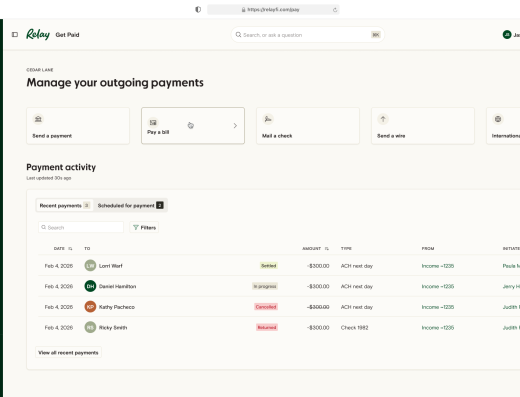Click the amount in the Kathy Pacheco row

318,307
